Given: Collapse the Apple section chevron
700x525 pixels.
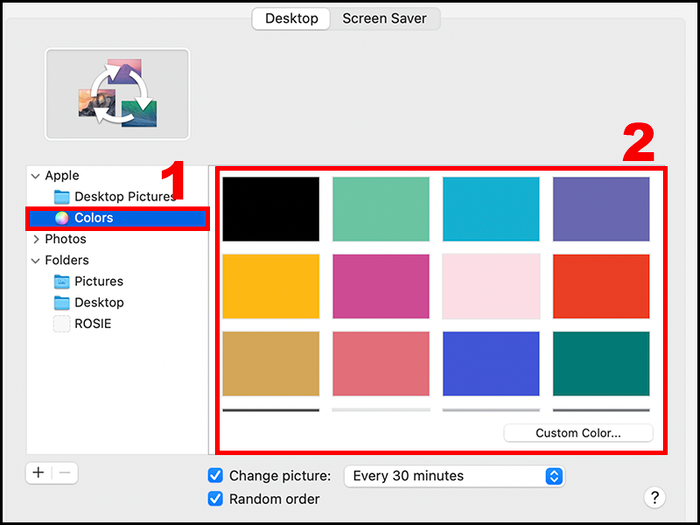Looking at the screenshot, I should (x=35, y=176).
